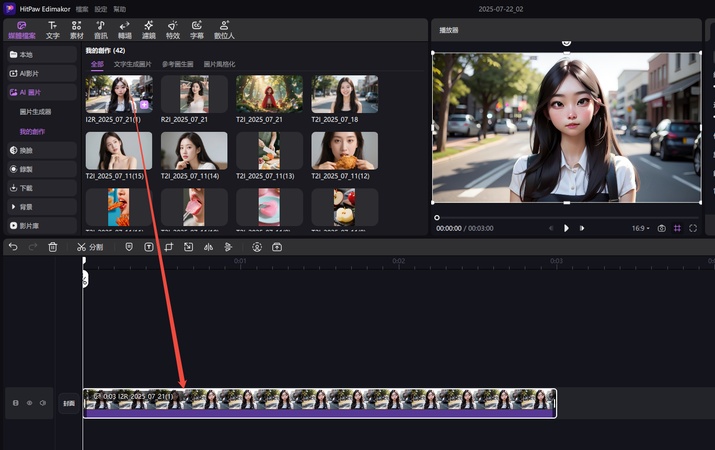Filter by 文字生成圖片
The height and width of the screenshot is (450, 715).
point(133,64)
